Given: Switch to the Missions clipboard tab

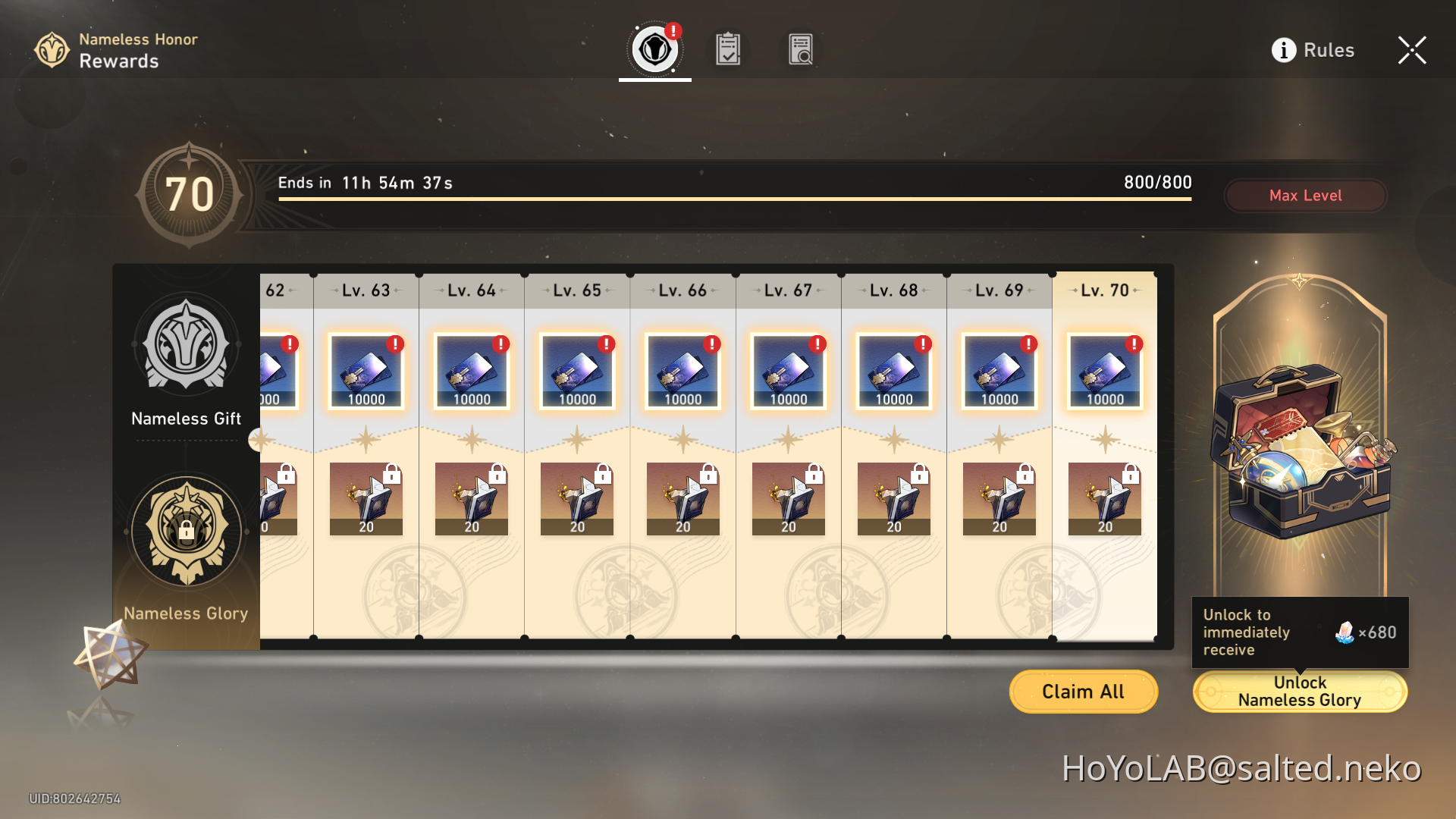Looking at the screenshot, I should [x=728, y=49].
